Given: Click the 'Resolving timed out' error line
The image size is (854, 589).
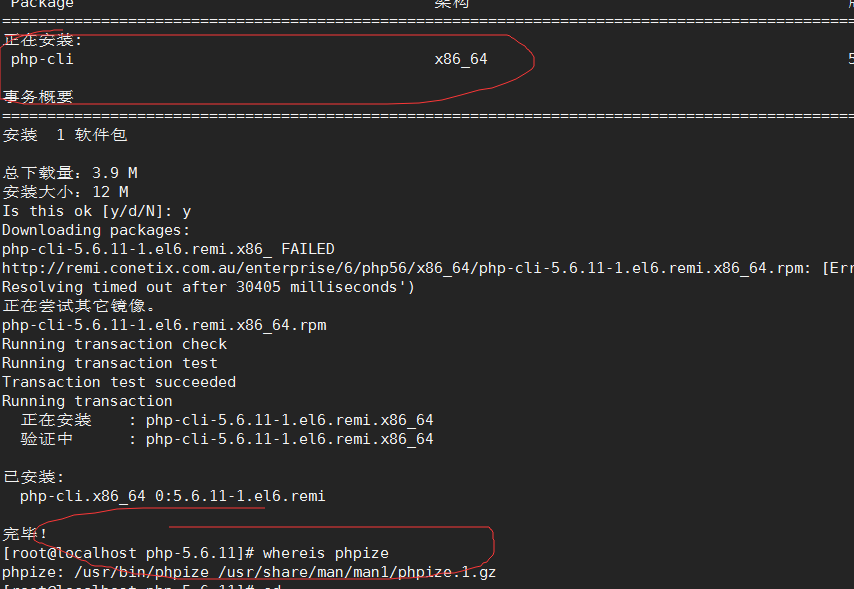Looking at the screenshot, I should click(x=208, y=287).
